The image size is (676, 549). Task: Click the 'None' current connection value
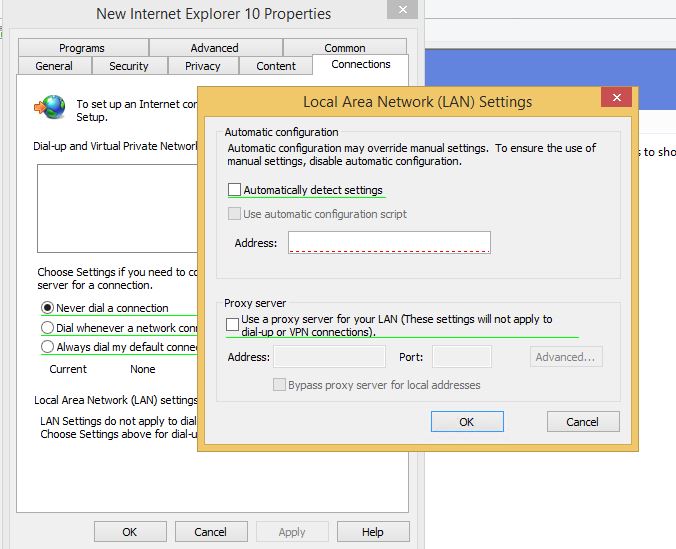(143, 369)
